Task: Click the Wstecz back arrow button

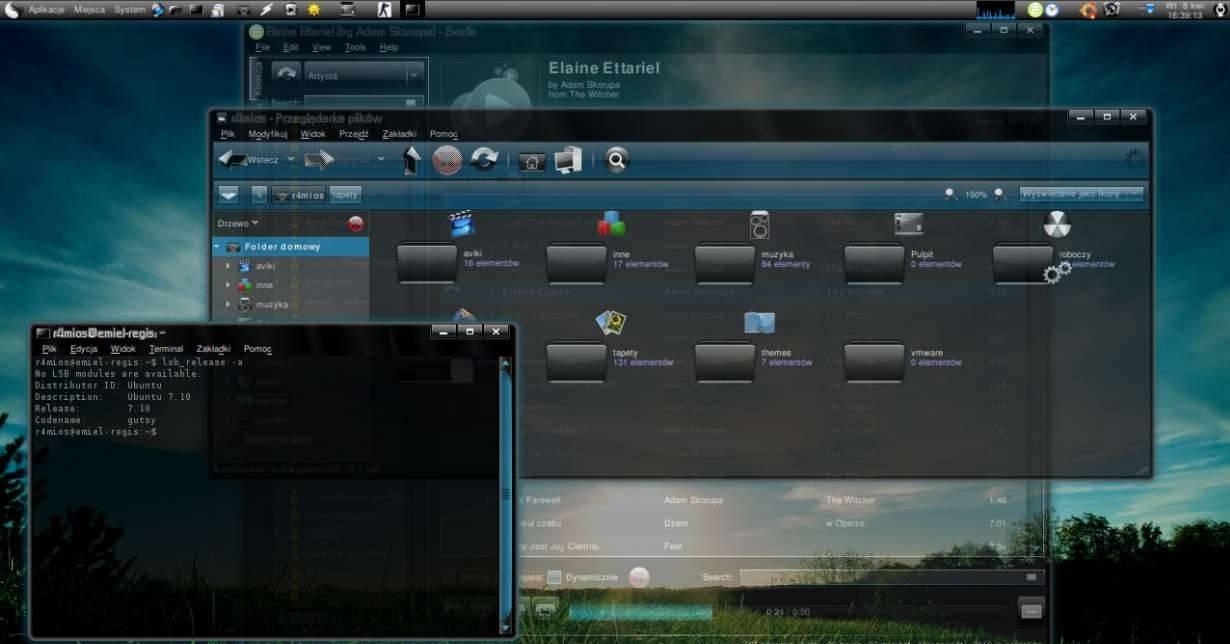Action: point(249,159)
